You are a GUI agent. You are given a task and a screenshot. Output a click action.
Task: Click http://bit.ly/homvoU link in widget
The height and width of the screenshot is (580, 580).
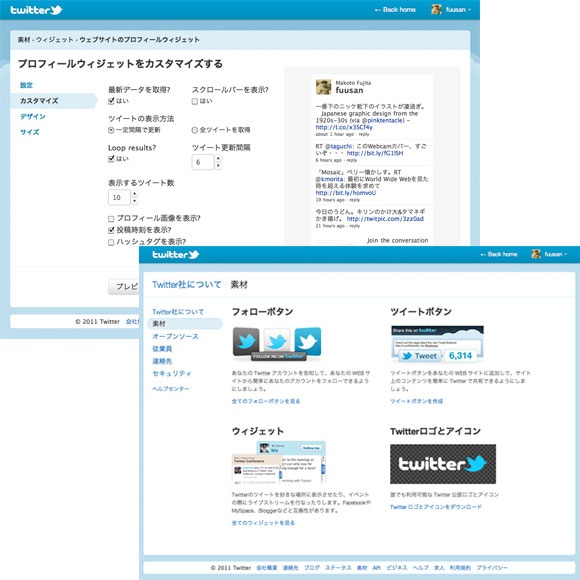pyautogui.click(x=345, y=193)
